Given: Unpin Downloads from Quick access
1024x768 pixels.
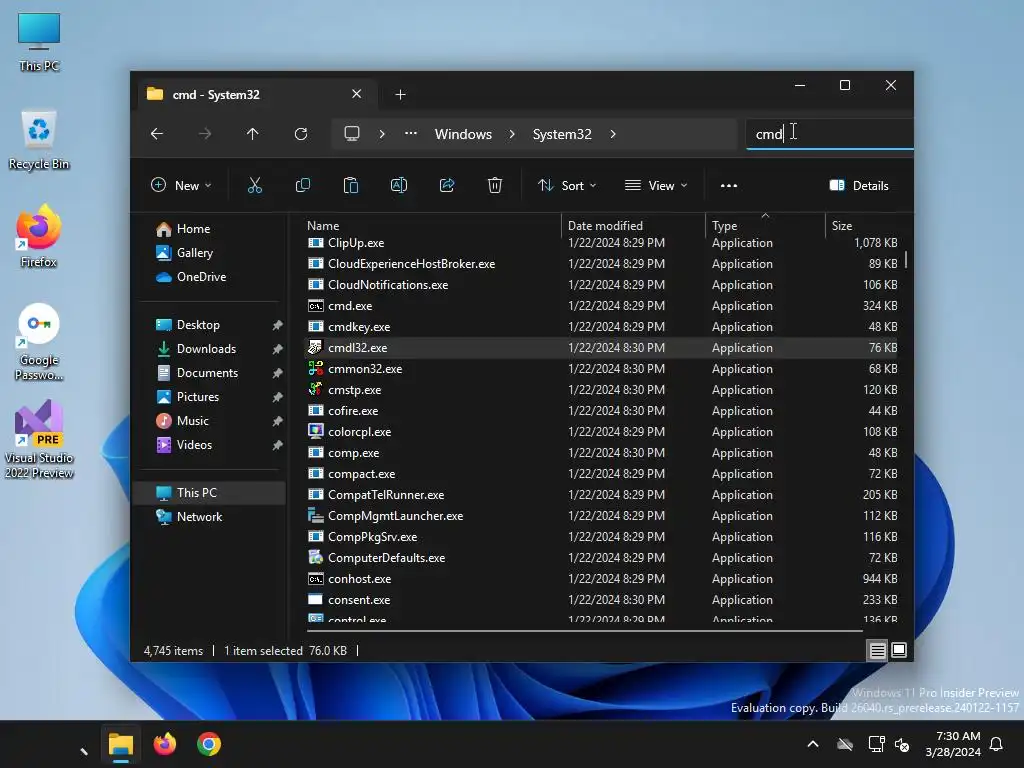Looking at the screenshot, I should [278, 349].
